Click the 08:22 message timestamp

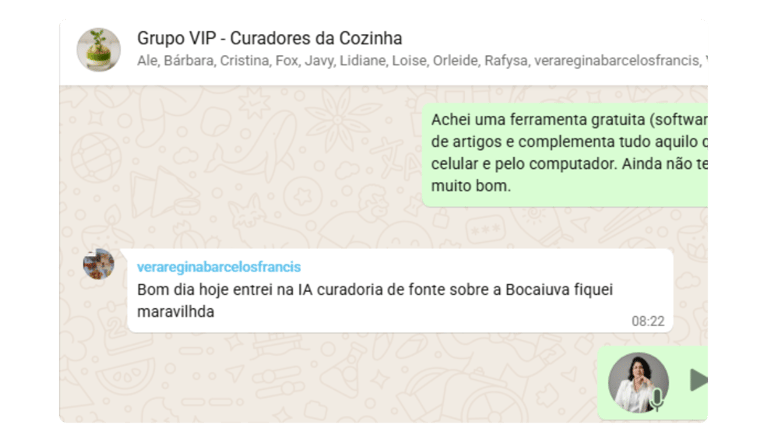648,321
